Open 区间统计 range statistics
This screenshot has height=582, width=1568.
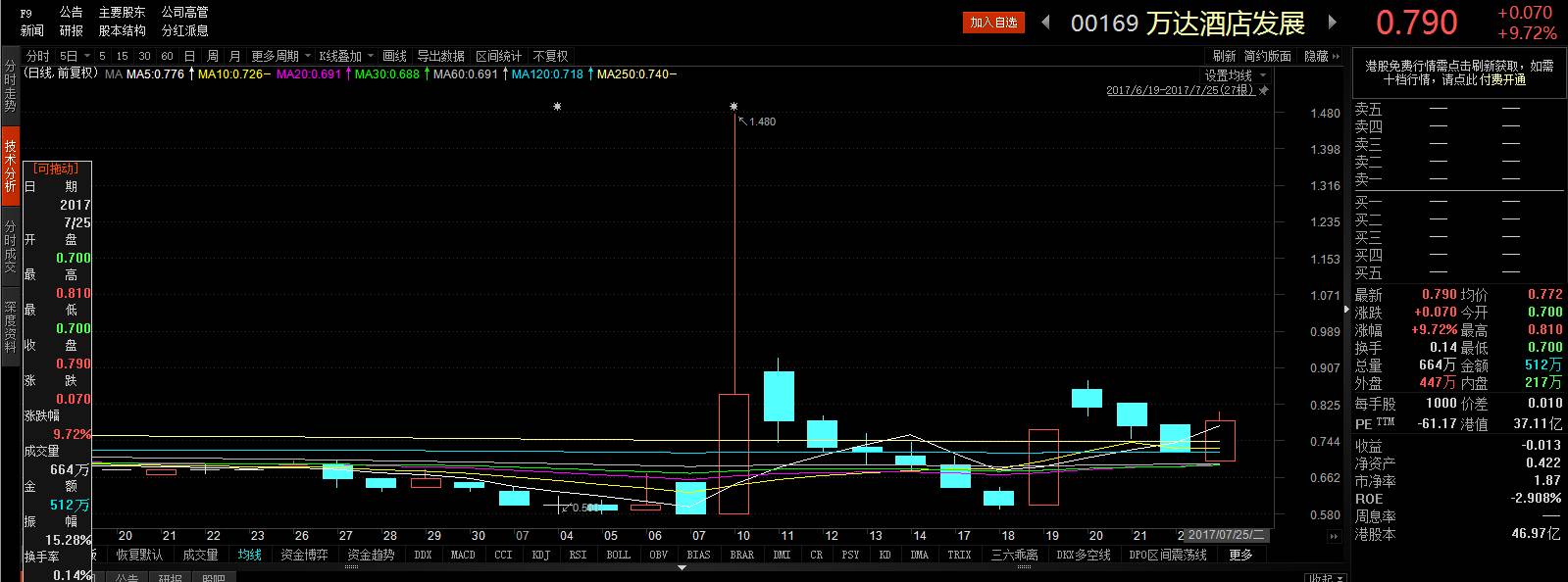coord(499,57)
